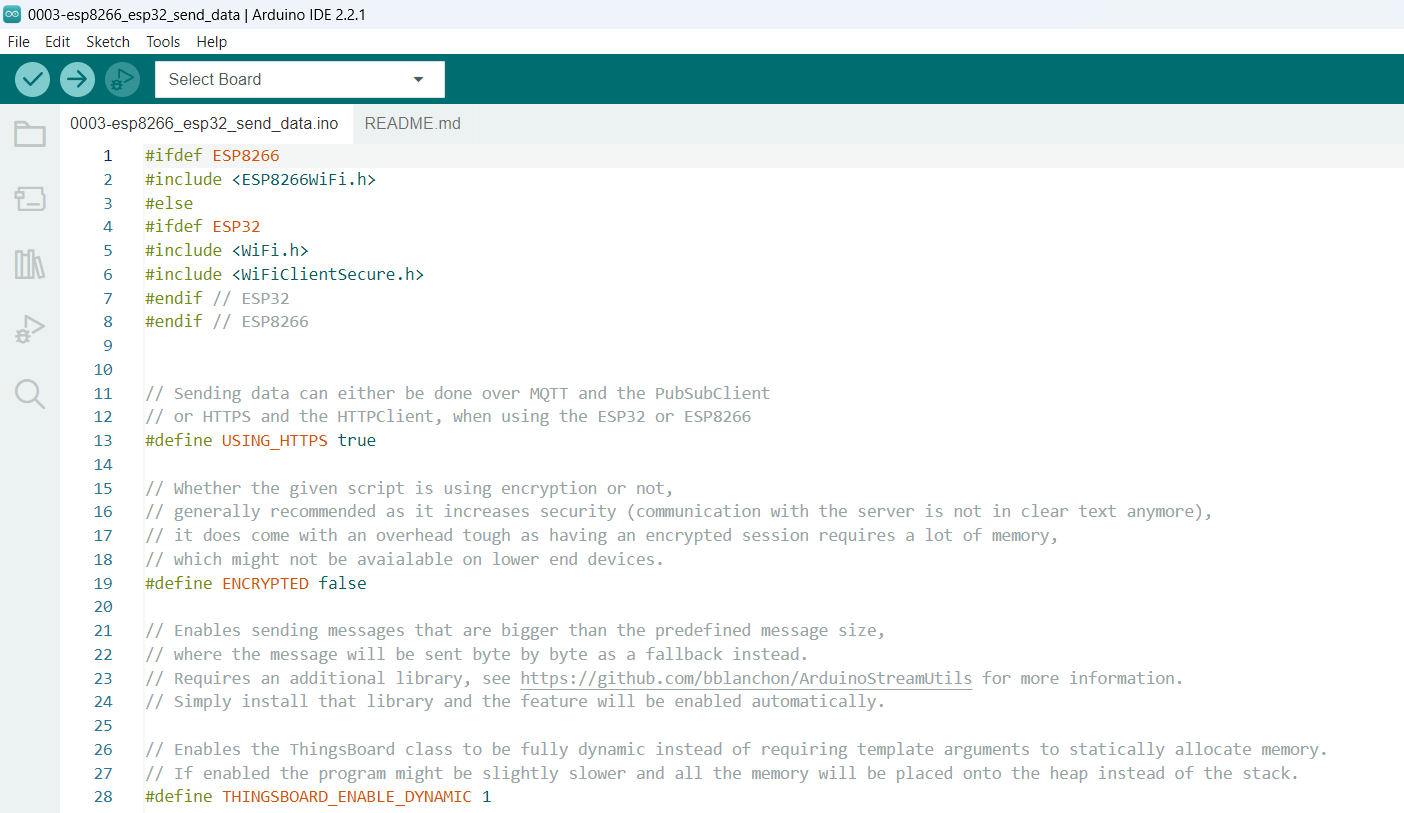Click the '#endif // ESP32' line

pos(217,298)
